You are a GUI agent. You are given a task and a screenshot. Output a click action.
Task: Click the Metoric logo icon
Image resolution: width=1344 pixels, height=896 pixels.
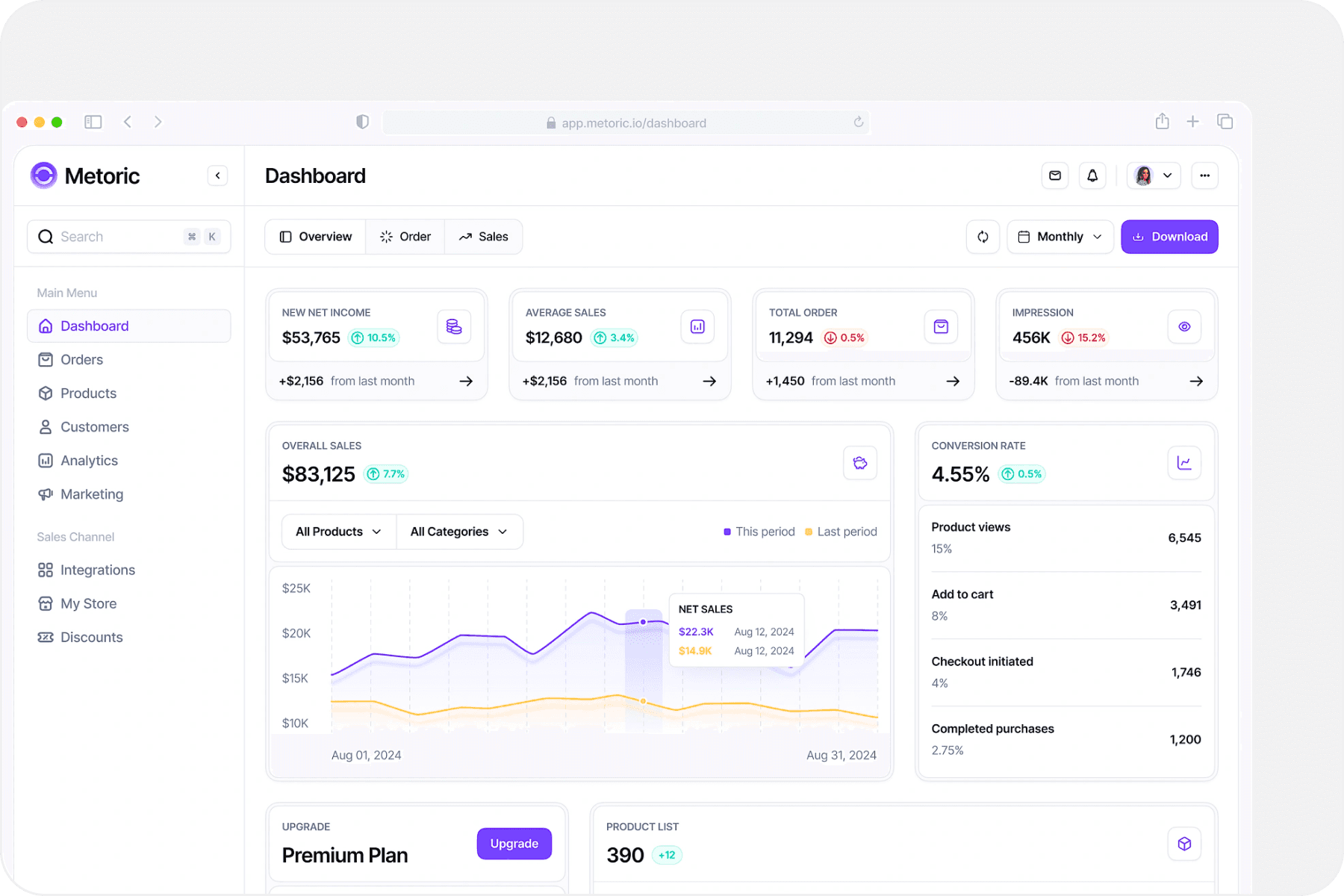44,175
